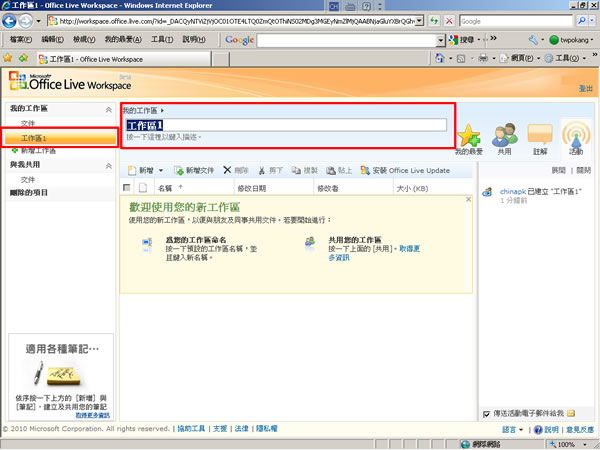Open 我的最愛 star icon in workspace

coord(468,139)
